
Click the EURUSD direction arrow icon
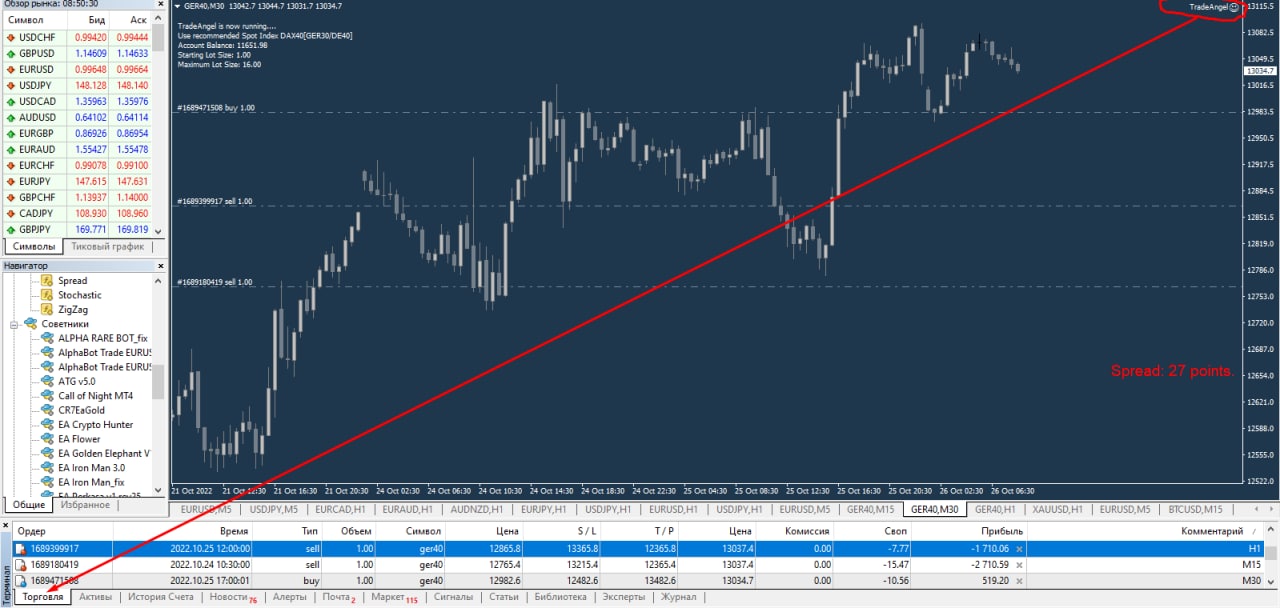tap(10, 69)
